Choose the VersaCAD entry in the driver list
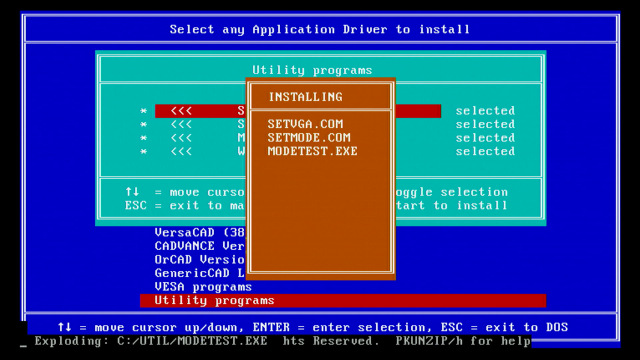640x360 pixels. click(200, 233)
